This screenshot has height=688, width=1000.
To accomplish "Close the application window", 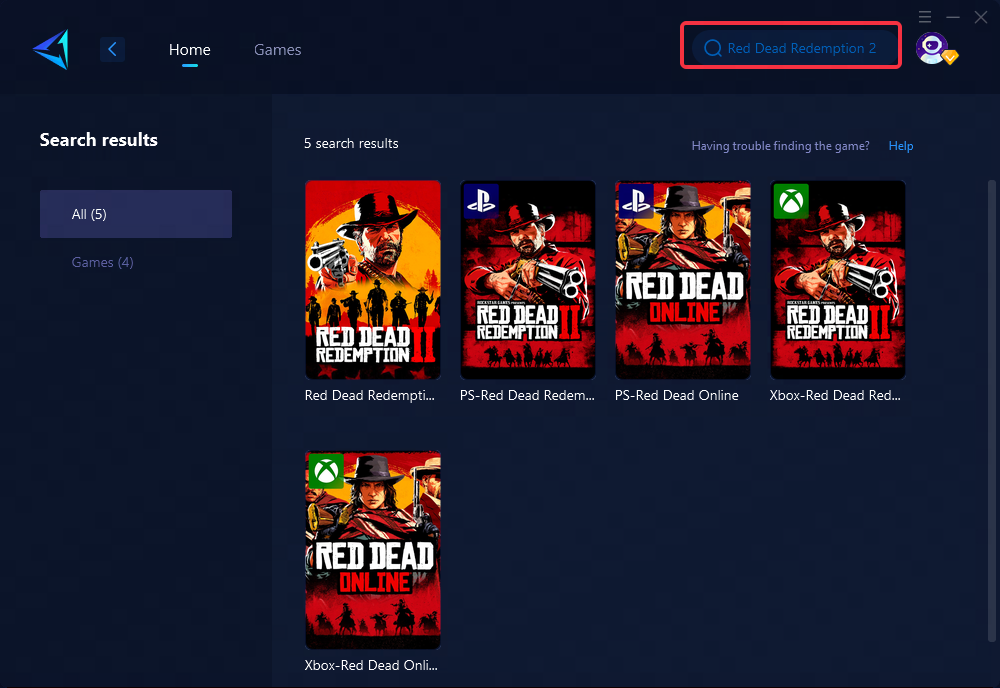I will pos(981,17).
